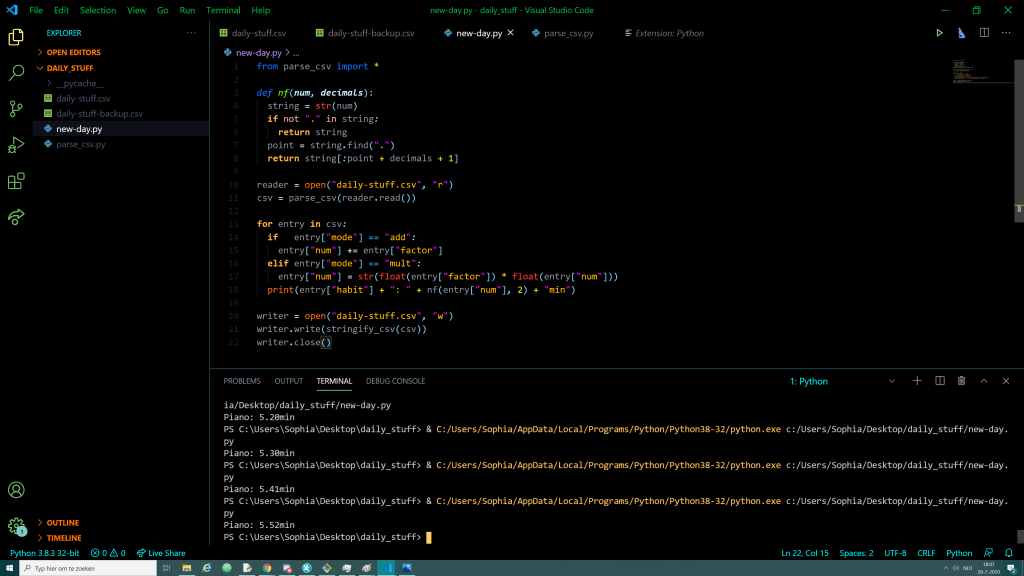Open the Search view in activity bar
The image size is (1024, 576).
[x=16, y=73]
